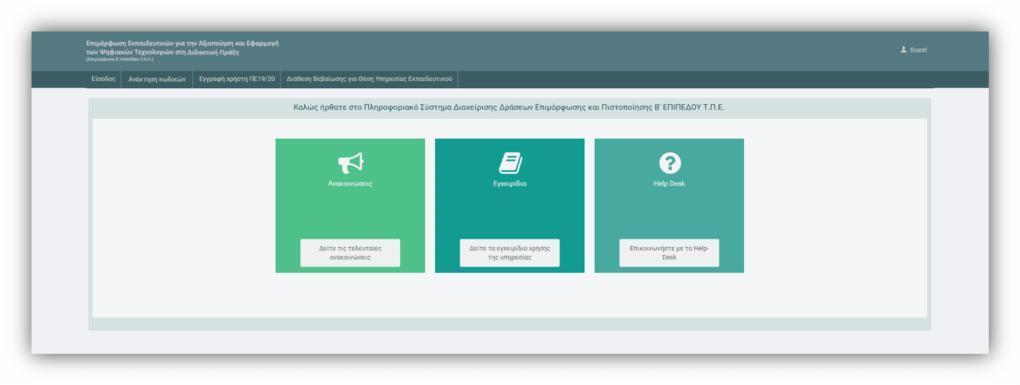The width and height of the screenshot is (1020, 385).
Task: Click the book icon on Εγχειρίδια card
Action: coord(511,163)
